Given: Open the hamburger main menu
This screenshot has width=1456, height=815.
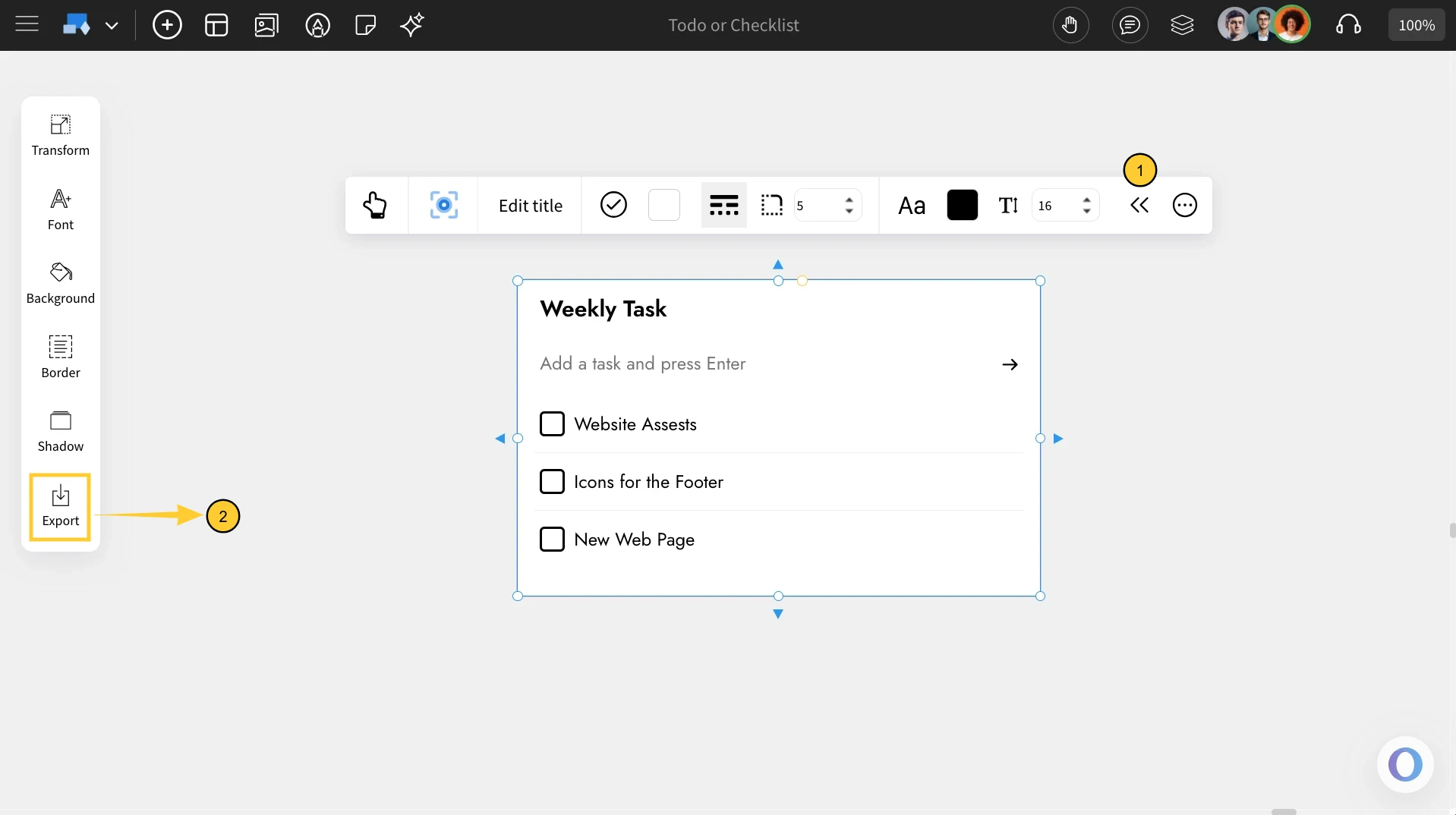Looking at the screenshot, I should pos(27,25).
